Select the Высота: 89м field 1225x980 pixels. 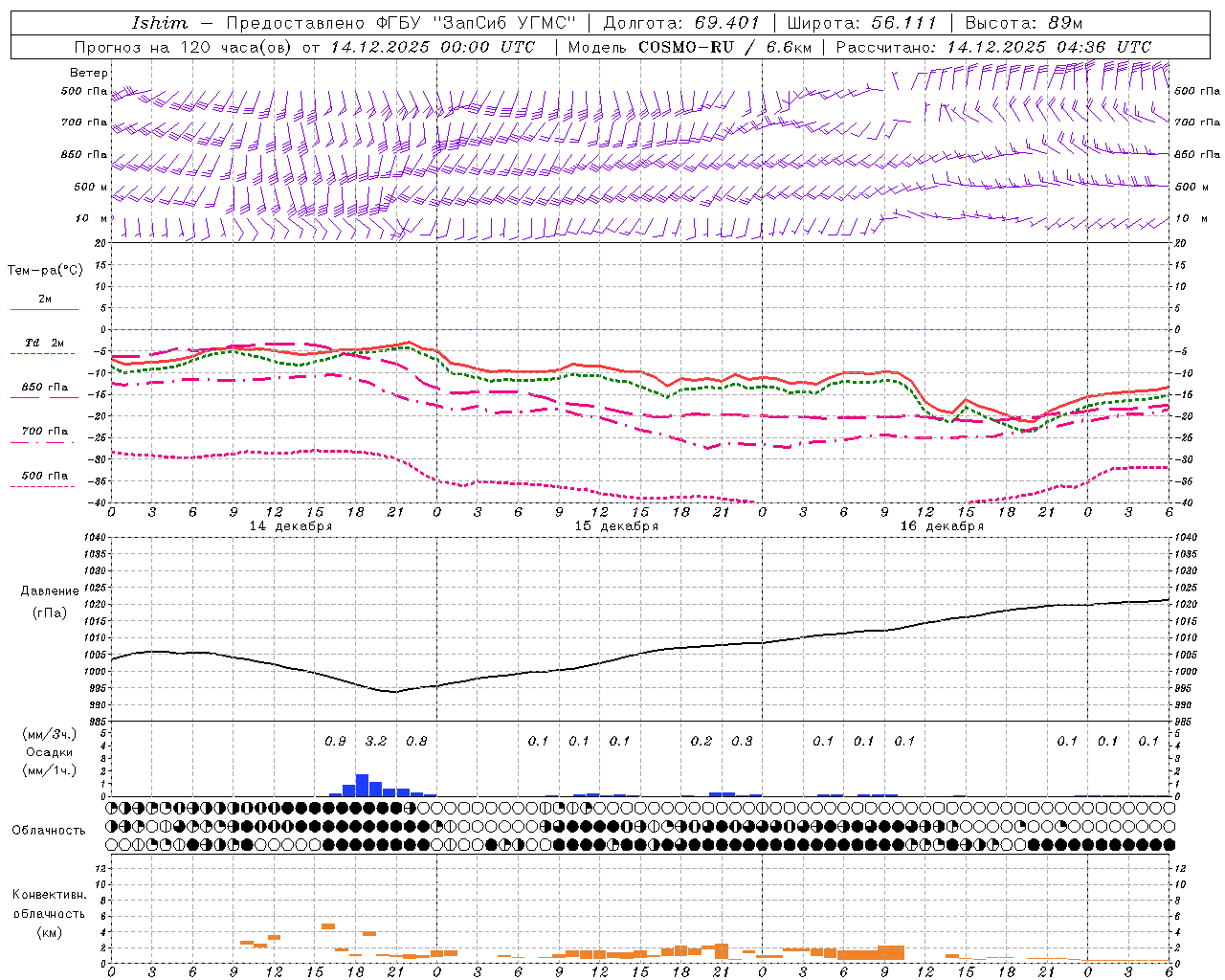click(1024, 23)
